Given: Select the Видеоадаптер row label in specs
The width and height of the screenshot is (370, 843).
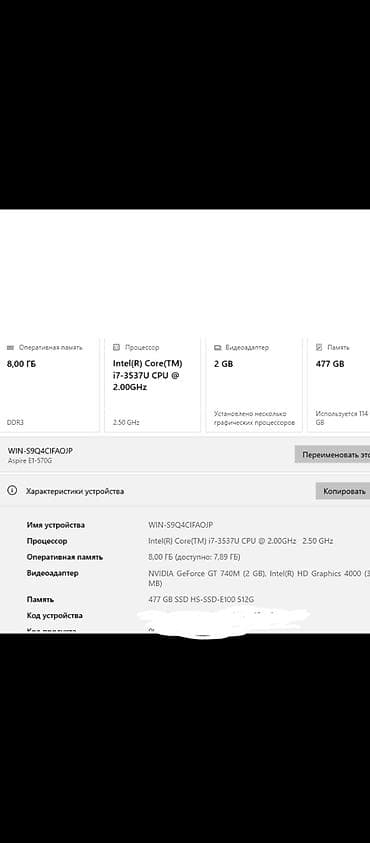Looking at the screenshot, I should pyautogui.click(x=52, y=573).
